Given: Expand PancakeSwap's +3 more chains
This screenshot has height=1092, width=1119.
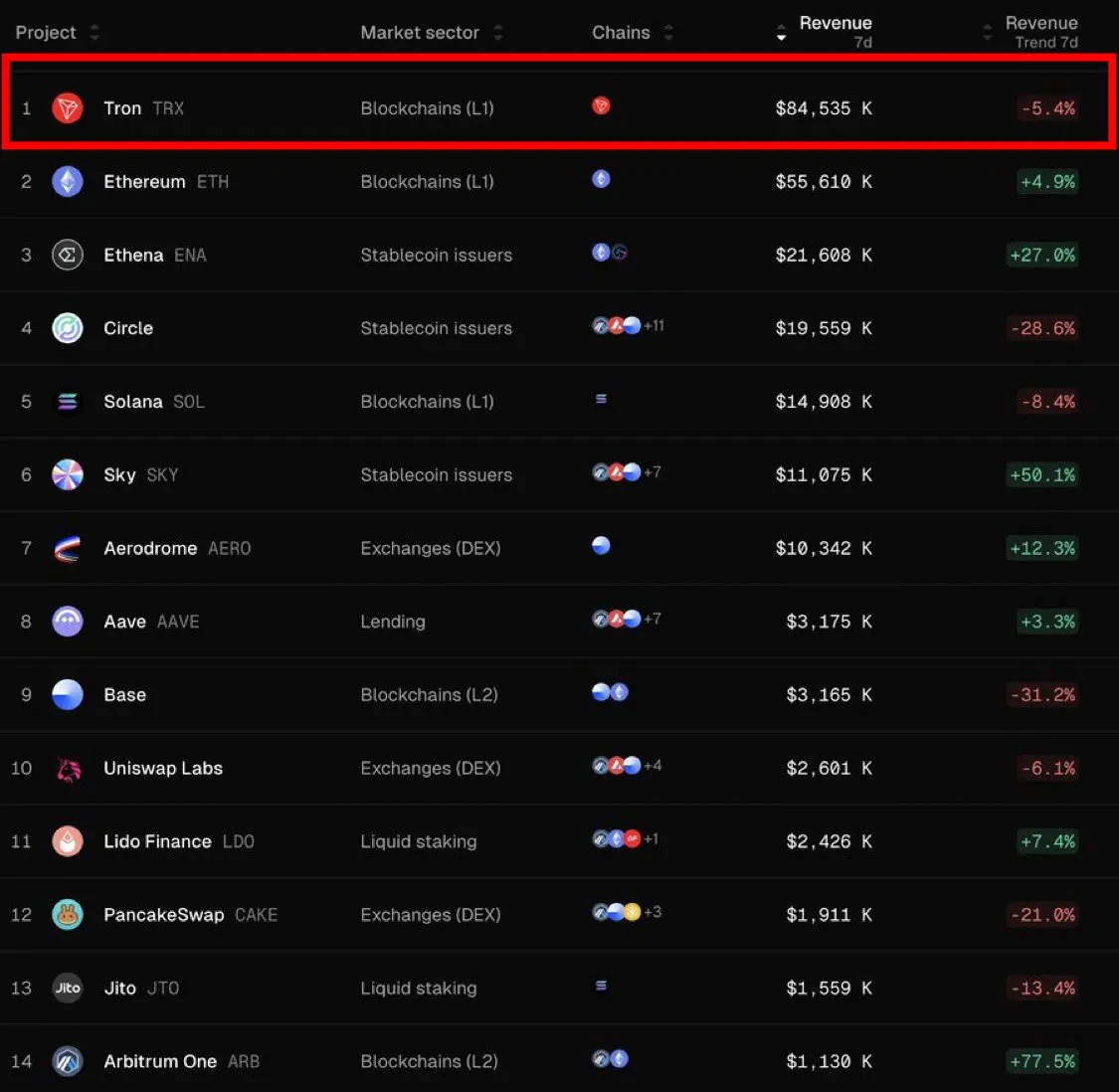Looking at the screenshot, I should (x=653, y=912).
